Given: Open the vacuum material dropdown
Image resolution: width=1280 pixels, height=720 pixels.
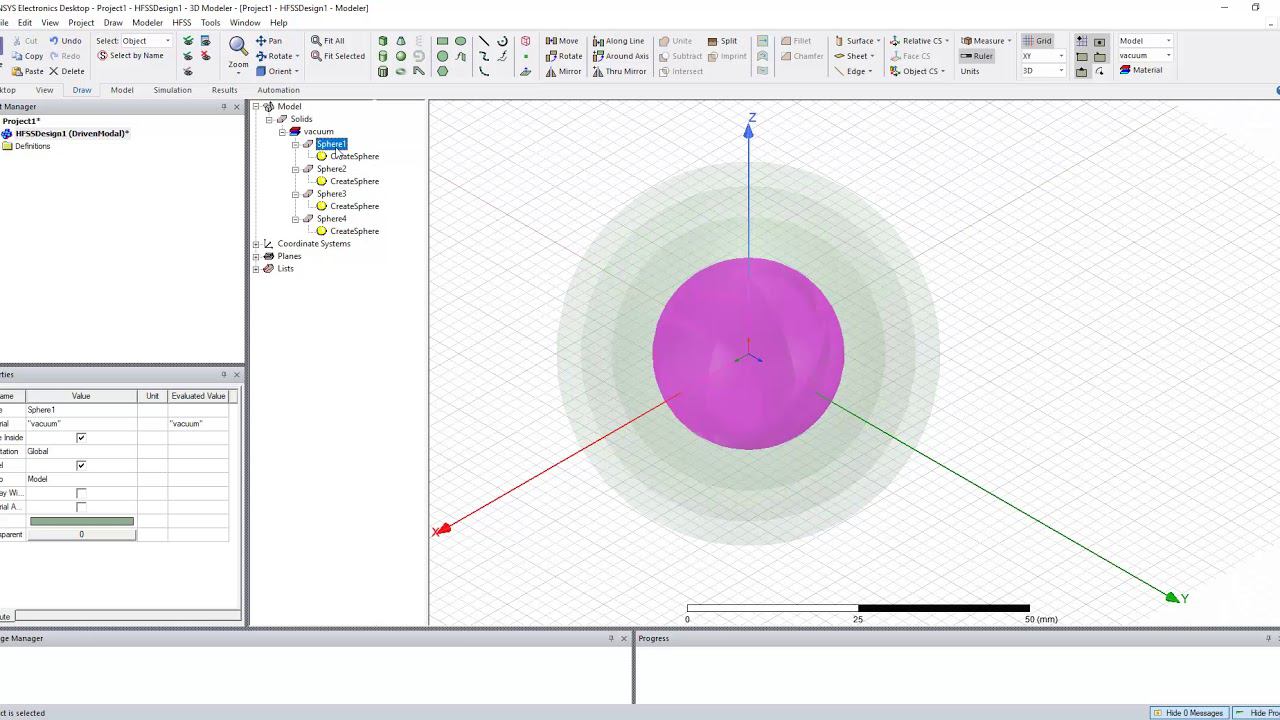Looking at the screenshot, I should point(1145,56).
